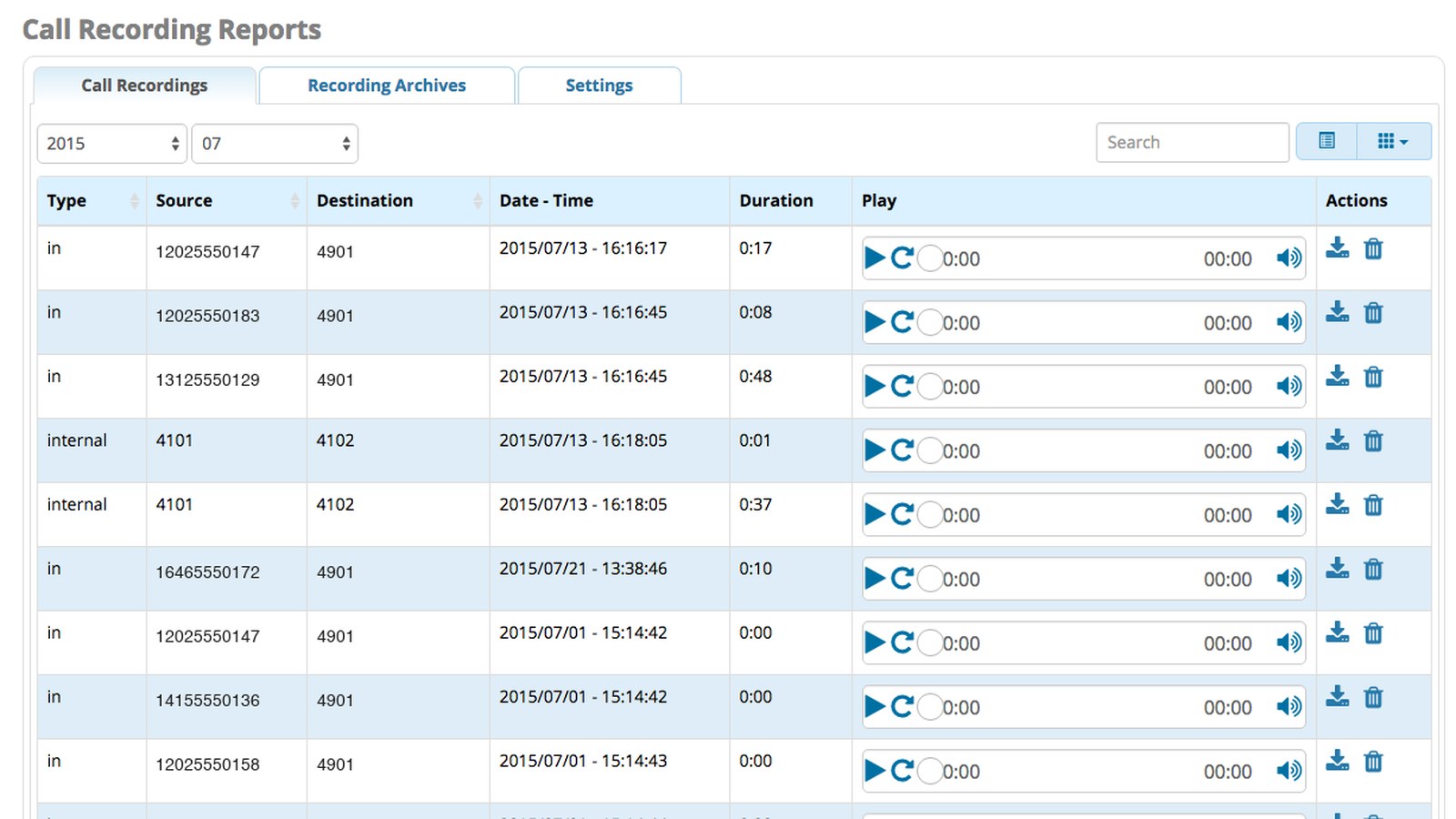Select source number 13125550129
Image resolution: width=1456 pixels, height=819 pixels.
tap(207, 380)
